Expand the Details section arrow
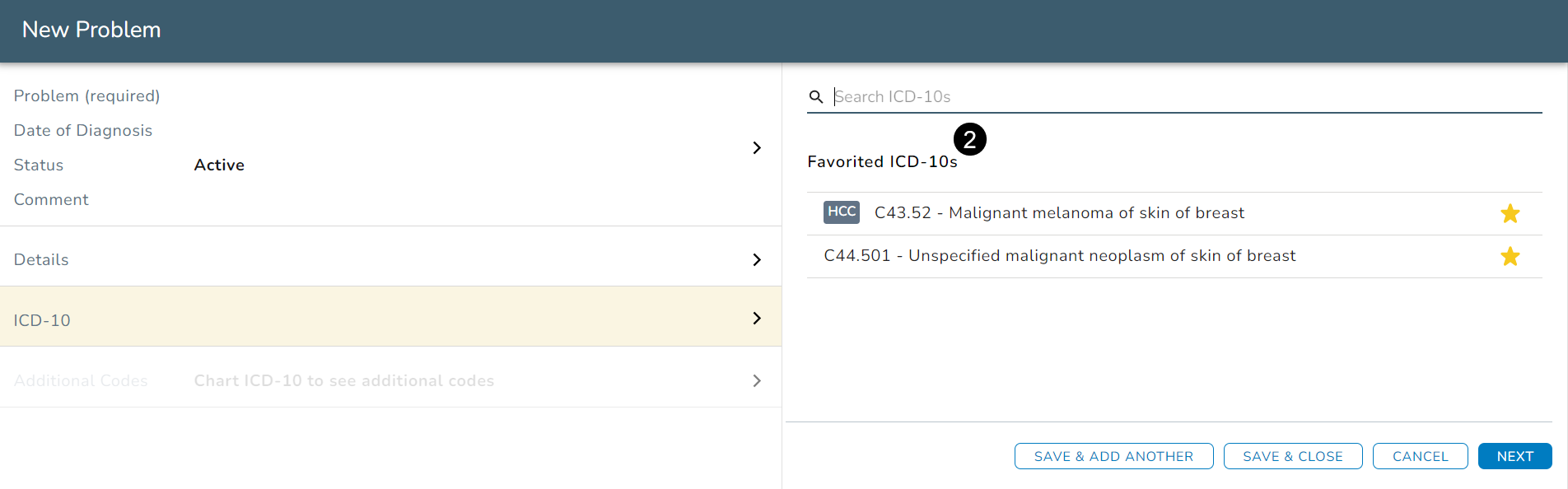The image size is (1568, 489). pyautogui.click(x=757, y=260)
